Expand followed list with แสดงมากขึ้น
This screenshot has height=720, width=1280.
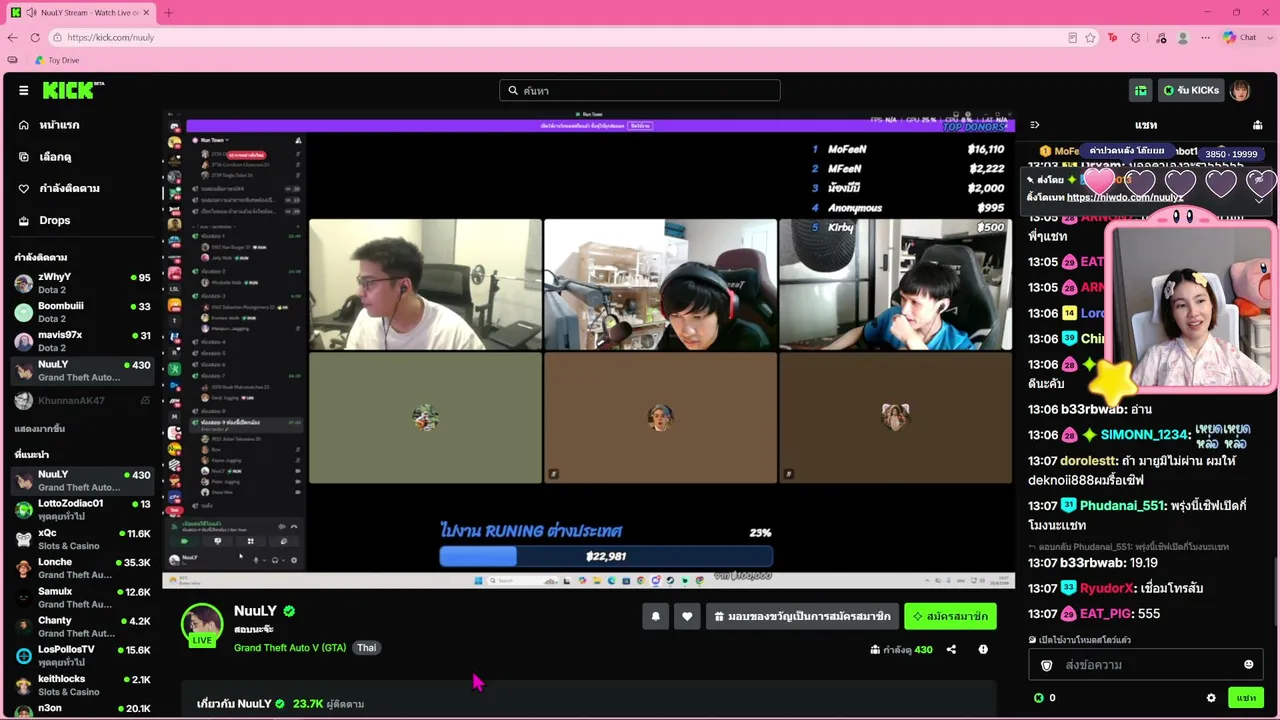click(40, 429)
